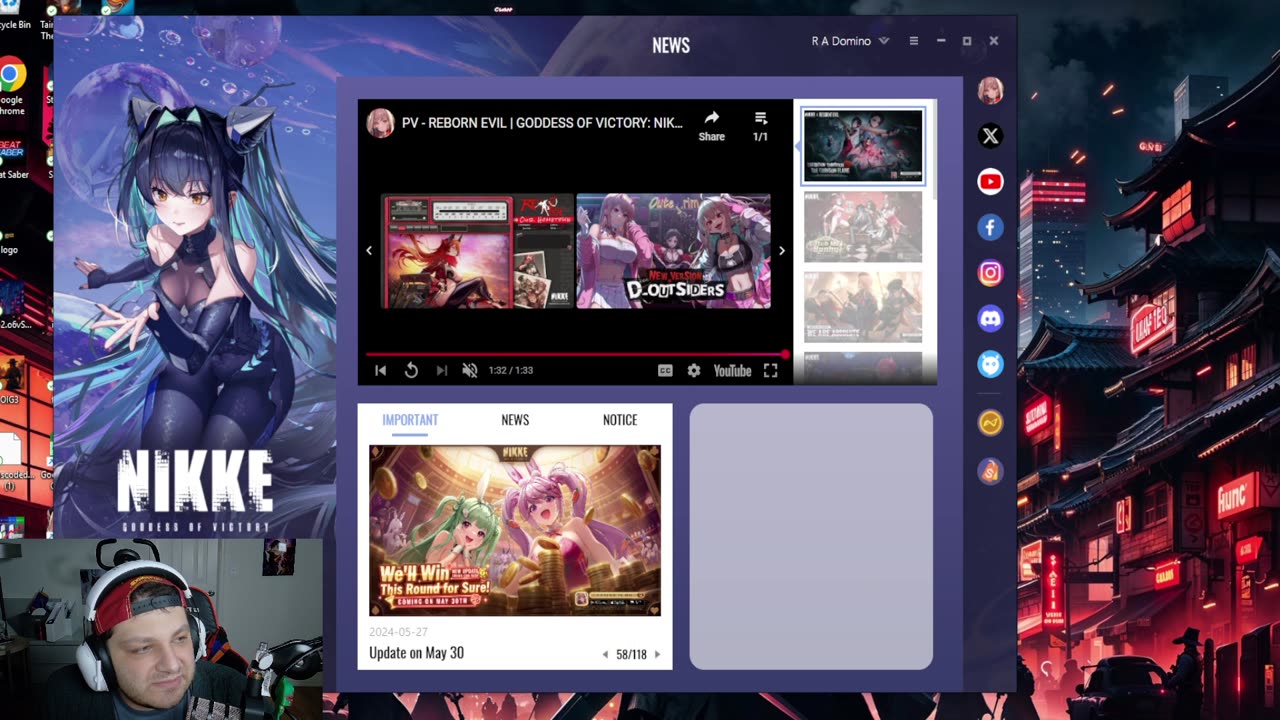Open the Update on May 30 article
The image size is (1280, 720).
tap(416, 653)
